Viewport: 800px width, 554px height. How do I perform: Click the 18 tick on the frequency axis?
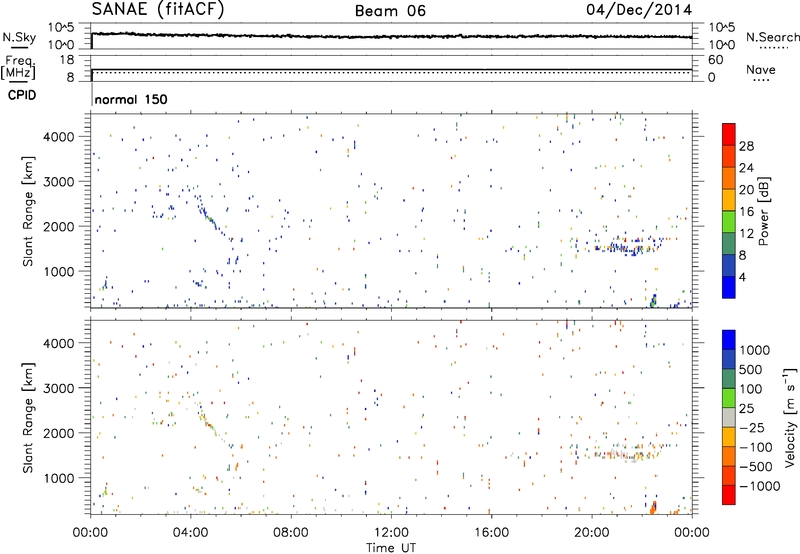click(x=67, y=60)
